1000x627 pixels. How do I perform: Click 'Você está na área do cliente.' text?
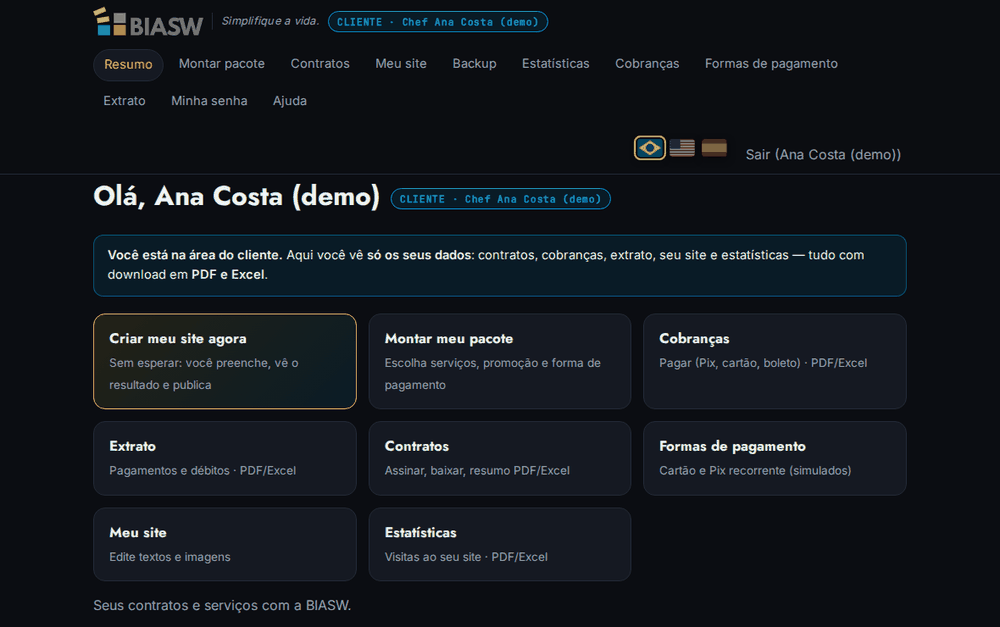[195, 255]
